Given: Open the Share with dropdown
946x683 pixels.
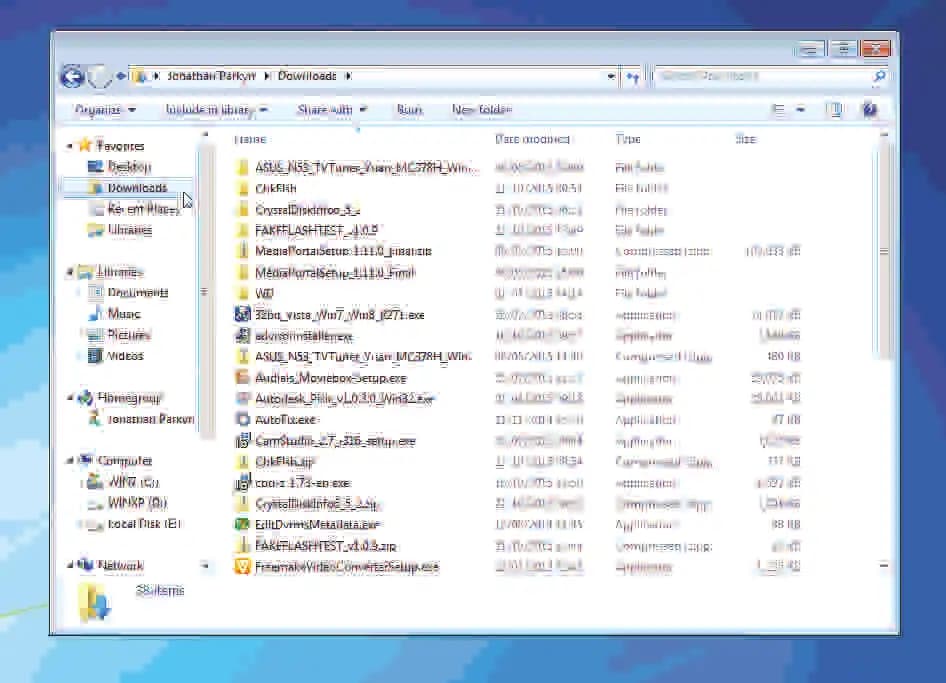Looking at the screenshot, I should click(x=331, y=110).
